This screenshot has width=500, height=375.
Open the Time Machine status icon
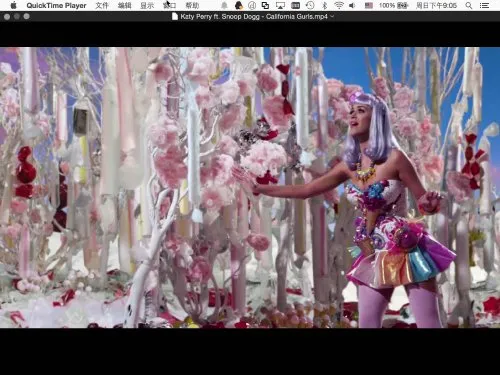point(310,5)
